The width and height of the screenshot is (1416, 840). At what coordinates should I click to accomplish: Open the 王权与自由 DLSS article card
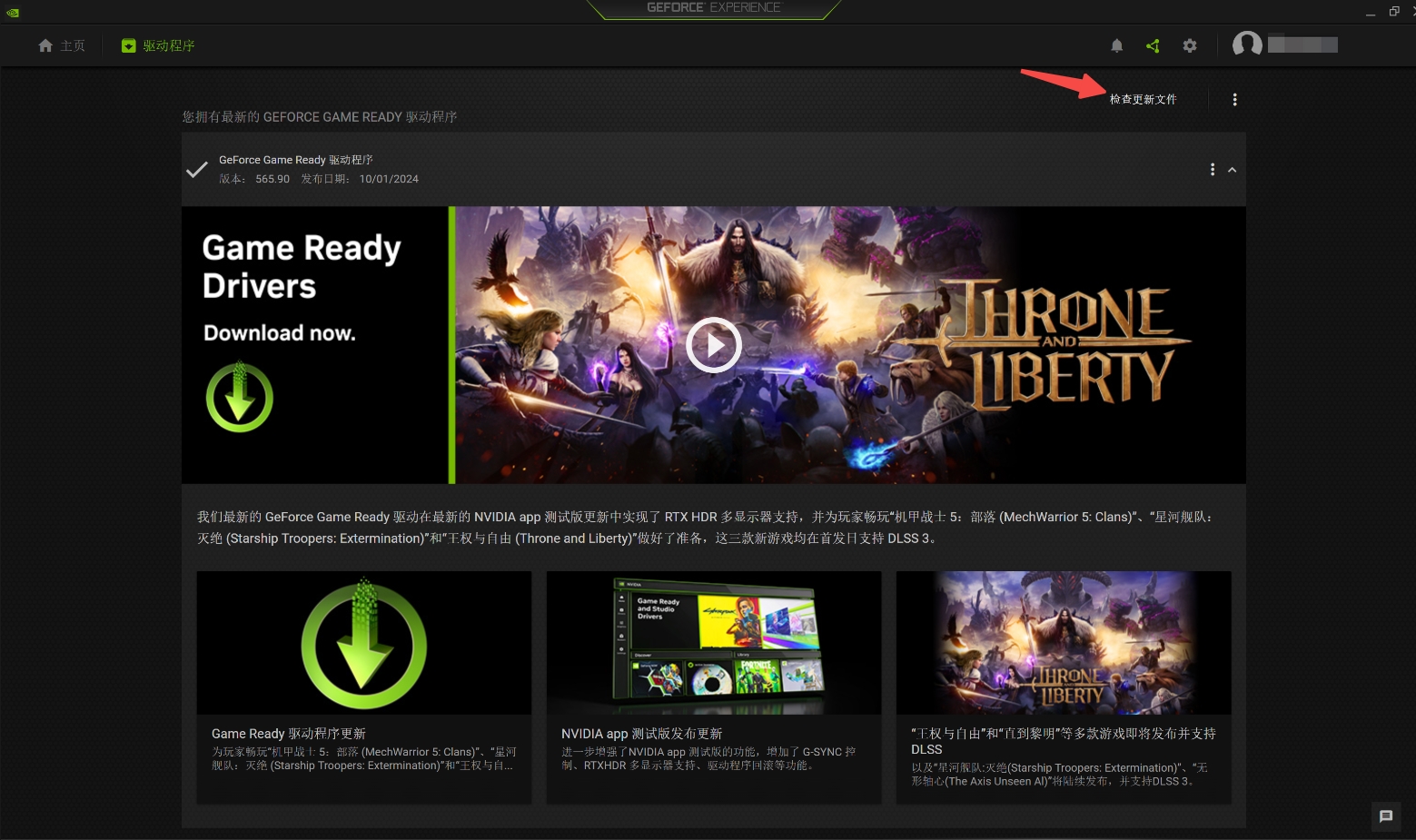[1063, 687]
